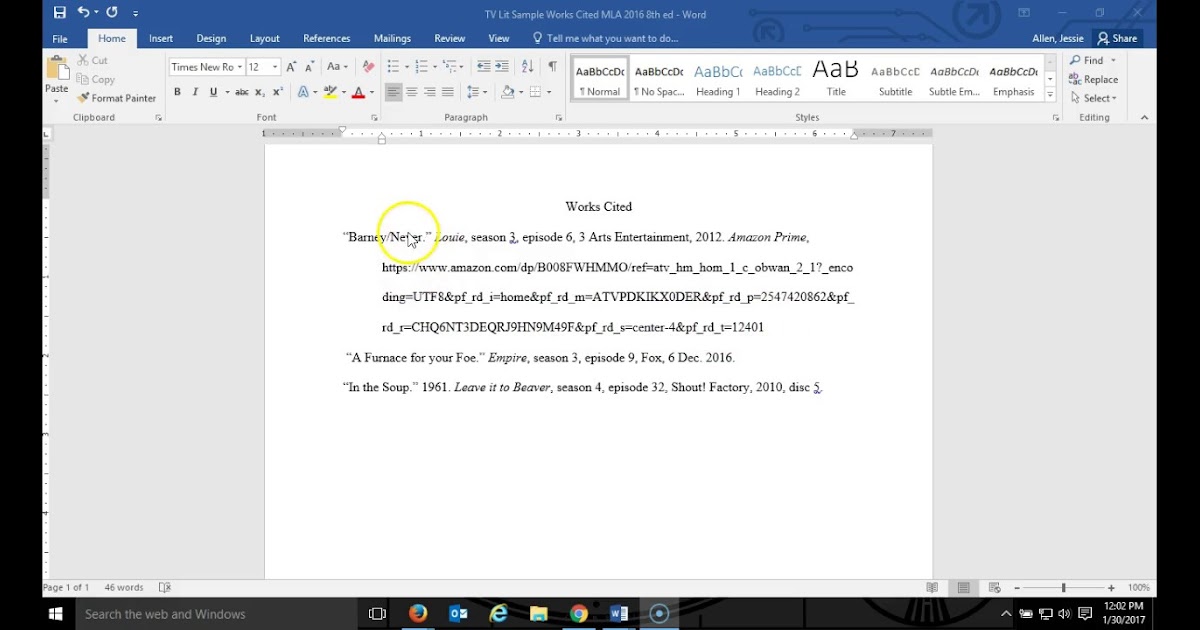Screen dimensions: 1200x630
Task: Open the Borders dropdown
Action: tap(540, 92)
